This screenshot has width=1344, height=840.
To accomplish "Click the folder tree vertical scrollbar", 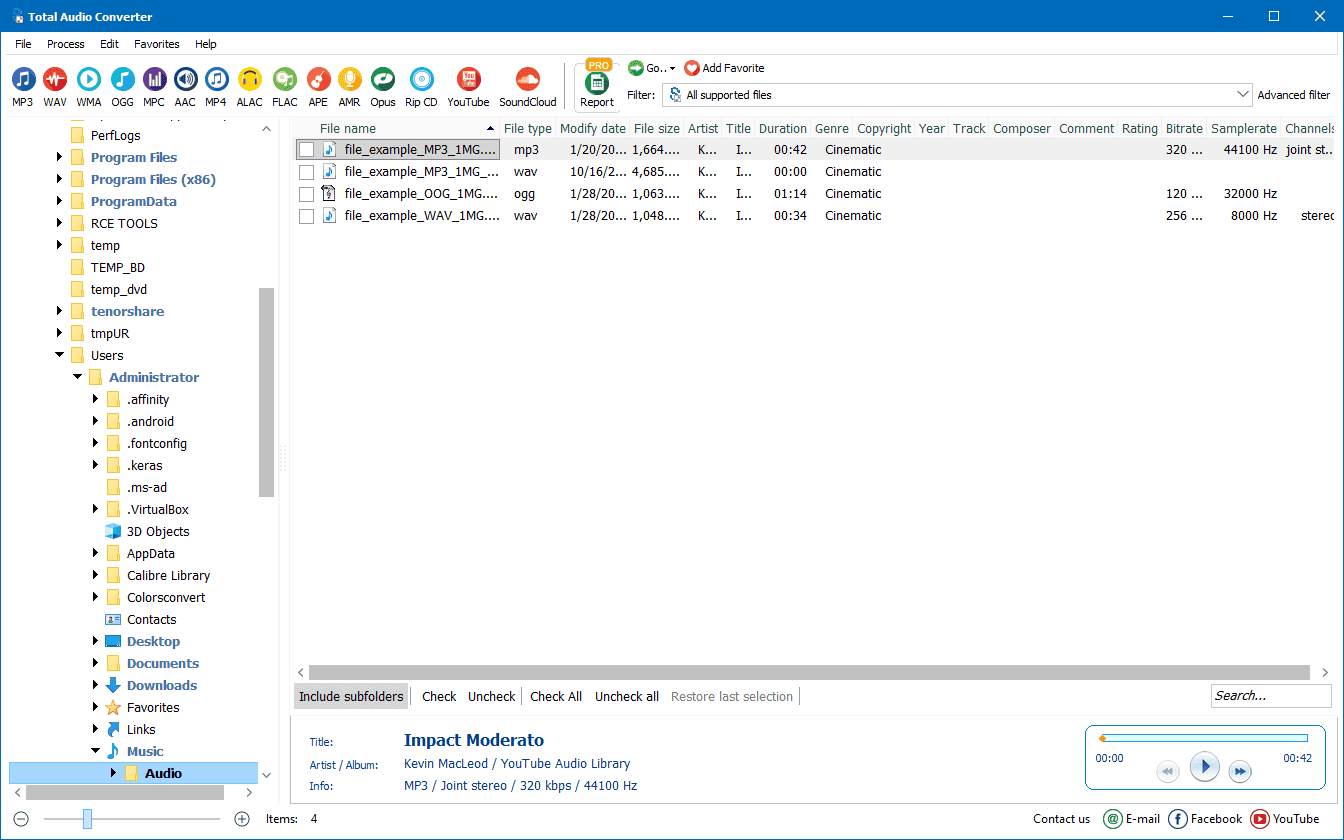I will click(x=266, y=392).
